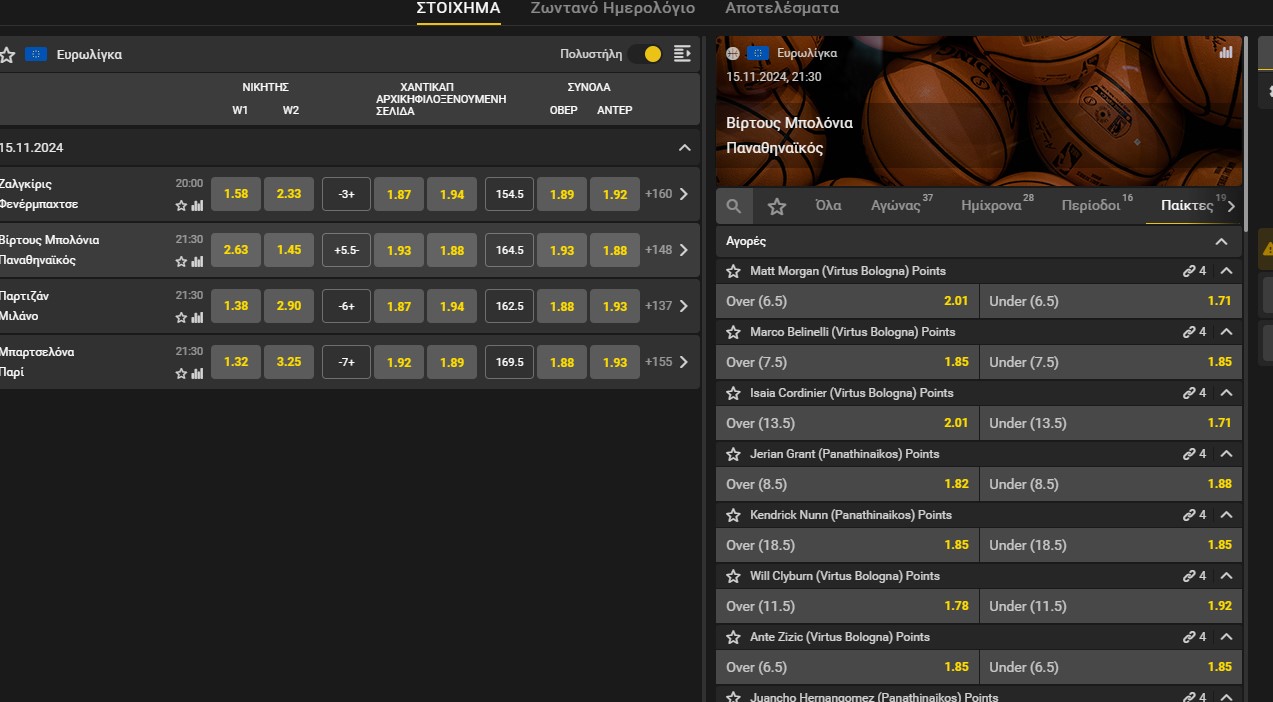Switch to the Ζωντανό Ημερολόγιο tab
The height and width of the screenshot is (702, 1273).
(x=612, y=9)
